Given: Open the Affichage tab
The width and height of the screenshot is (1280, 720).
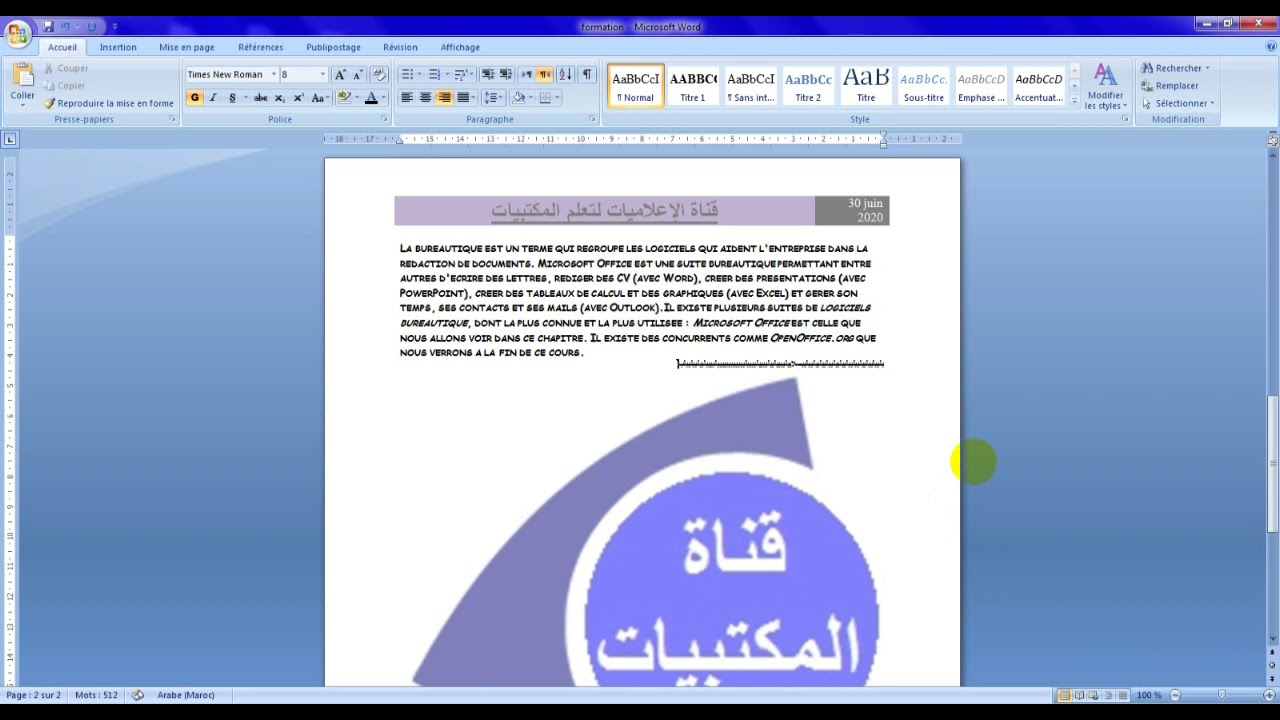Looking at the screenshot, I should [x=460, y=47].
